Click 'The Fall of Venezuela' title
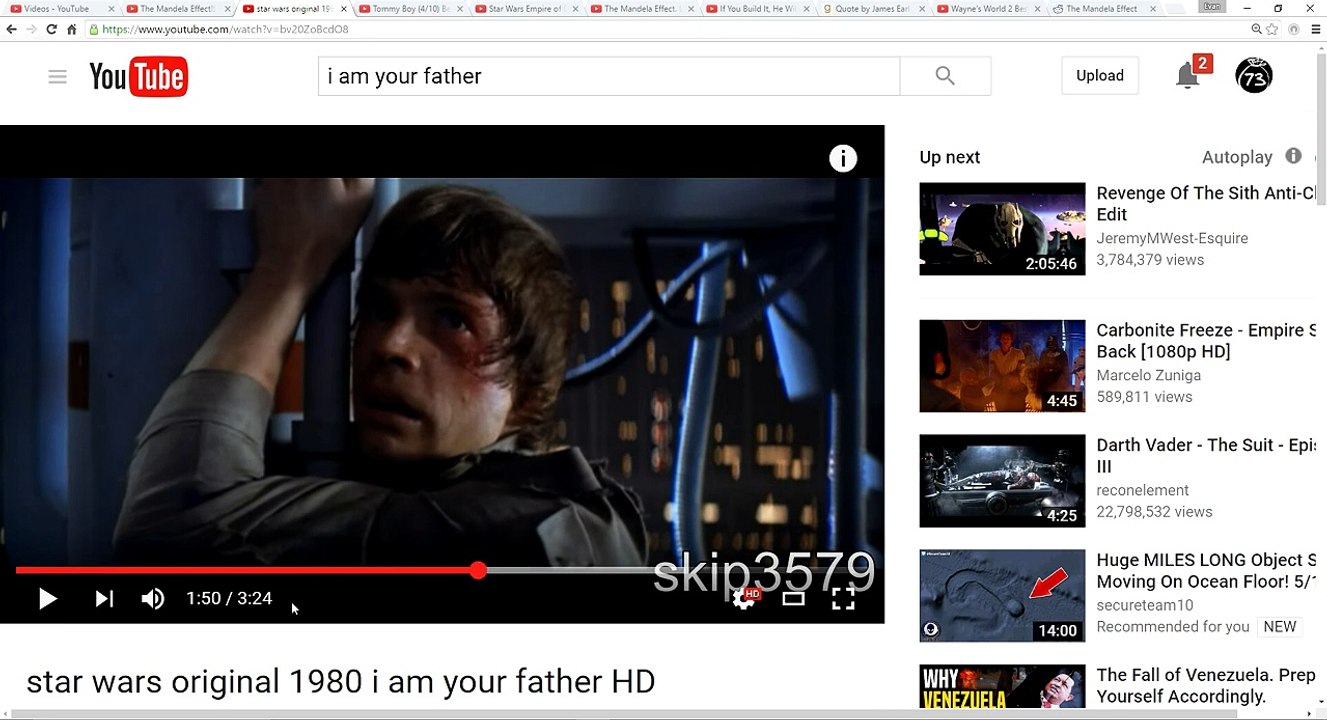The height and width of the screenshot is (720, 1327). tap(1206, 686)
